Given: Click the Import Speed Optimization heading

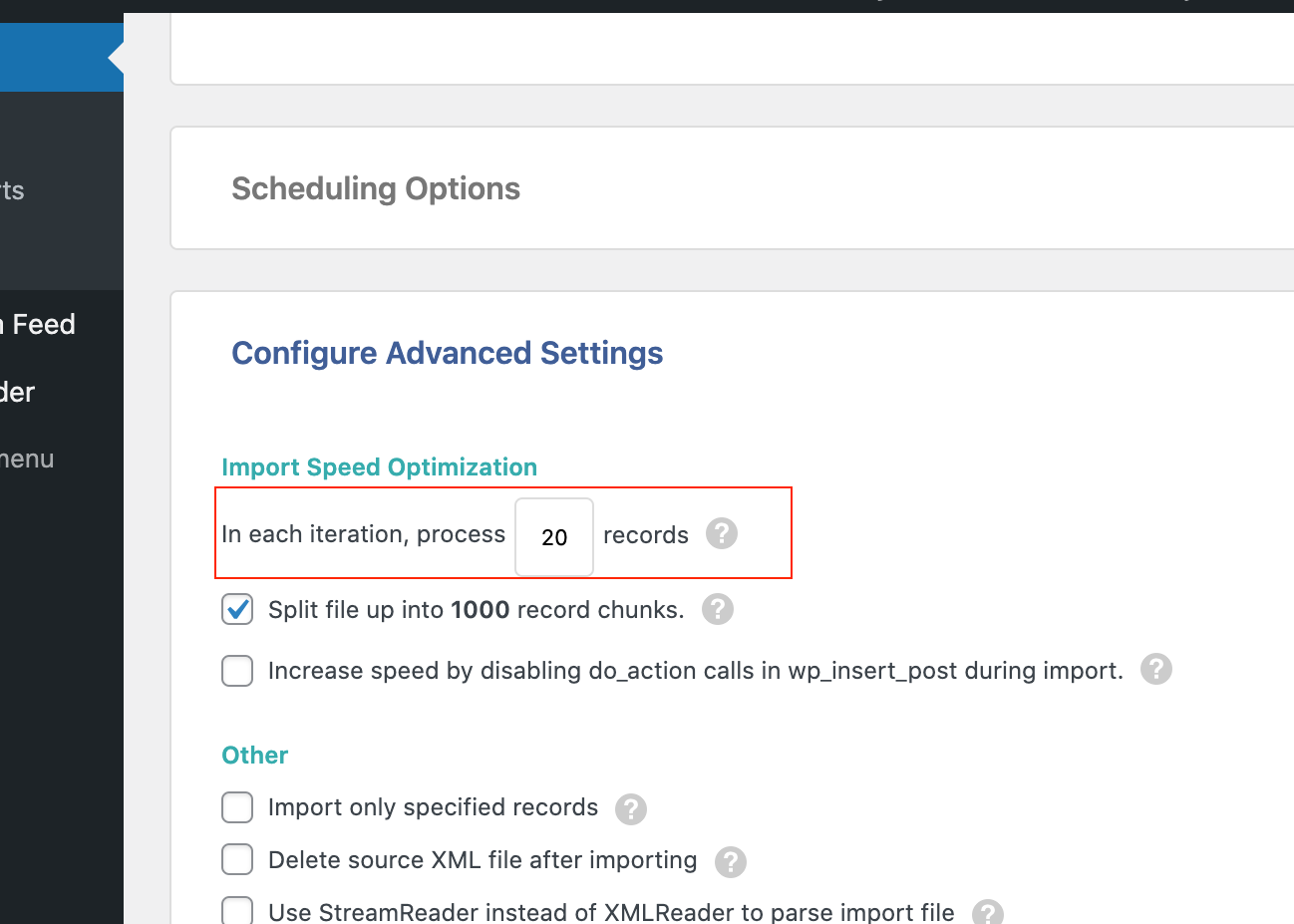Looking at the screenshot, I should 379,466.
